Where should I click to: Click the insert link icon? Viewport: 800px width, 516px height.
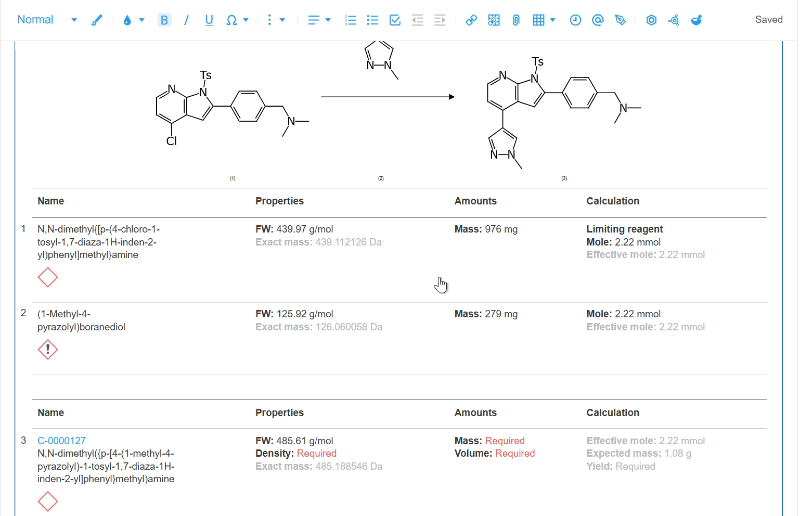pyautogui.click(x=471, y=20)
